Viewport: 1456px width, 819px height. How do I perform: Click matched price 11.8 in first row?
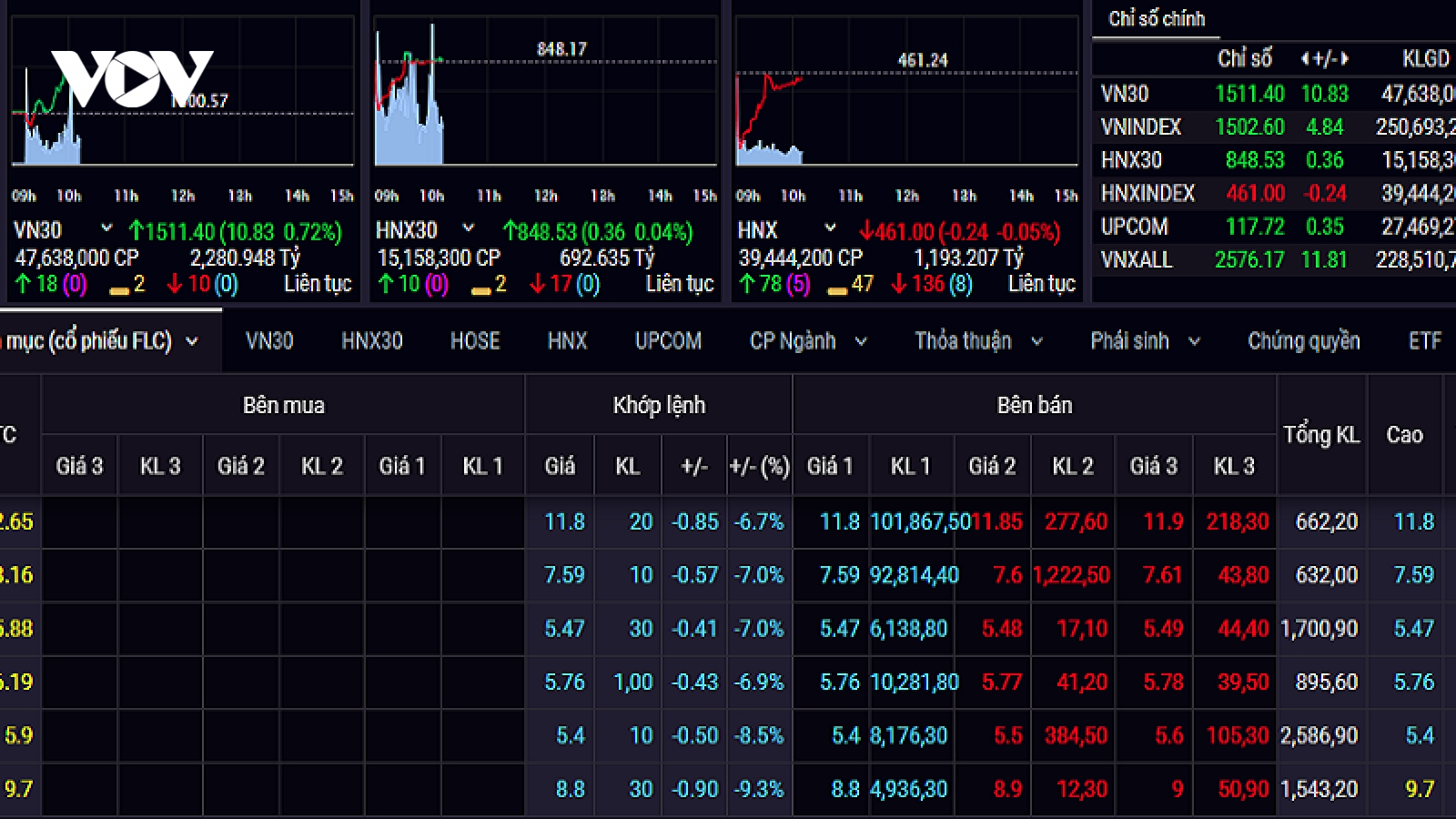[564, 521]
